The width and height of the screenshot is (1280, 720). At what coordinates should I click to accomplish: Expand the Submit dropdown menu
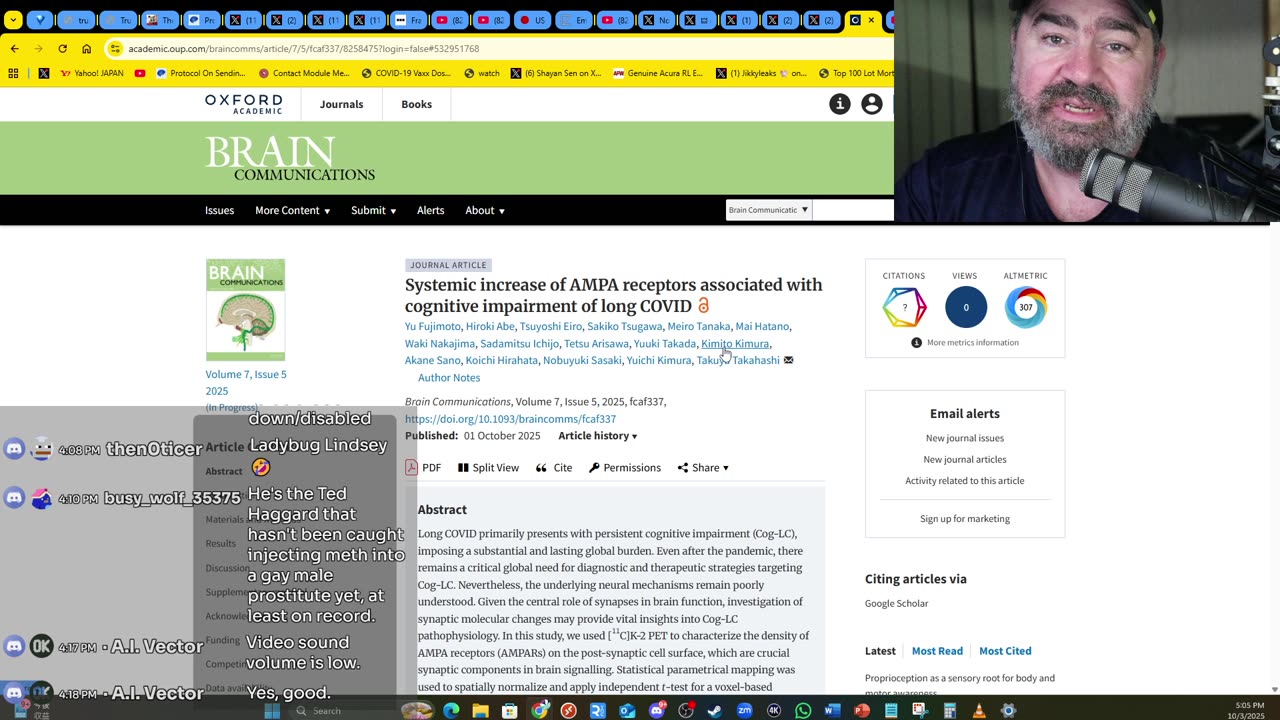pyautogui.click(x=373, y=210)
